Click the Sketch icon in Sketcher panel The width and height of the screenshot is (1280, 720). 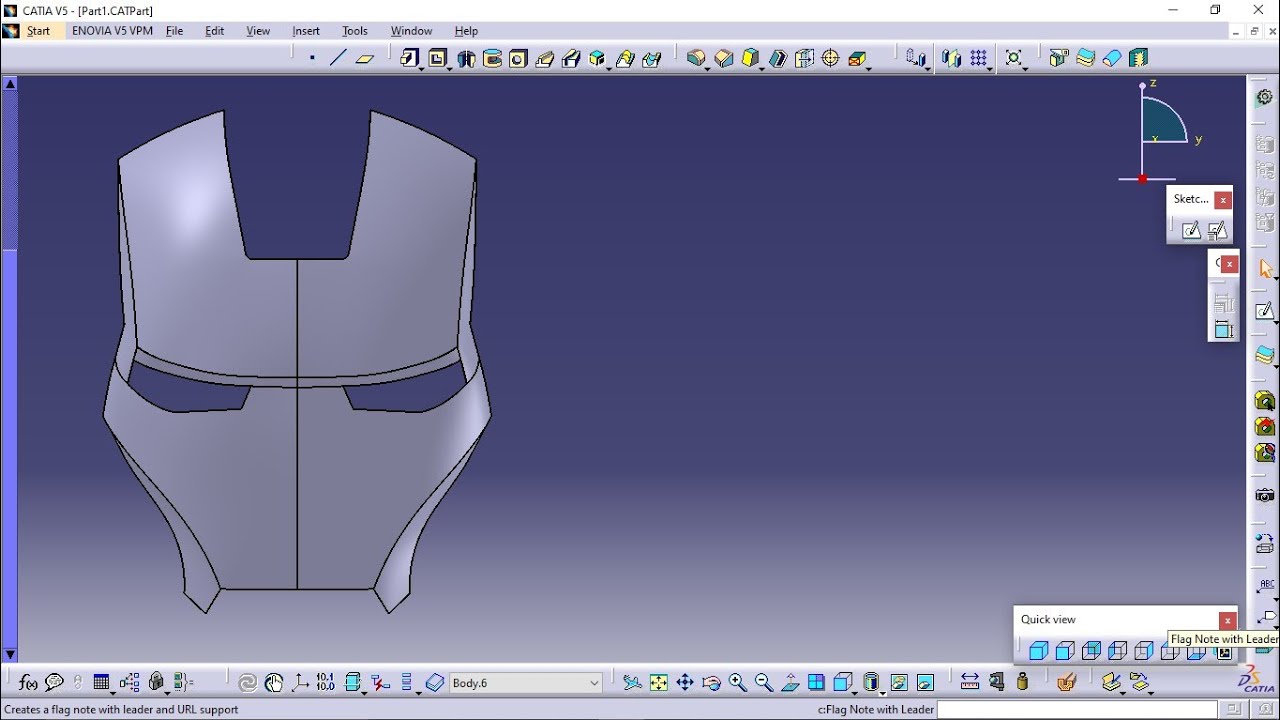pos(1191,231)
